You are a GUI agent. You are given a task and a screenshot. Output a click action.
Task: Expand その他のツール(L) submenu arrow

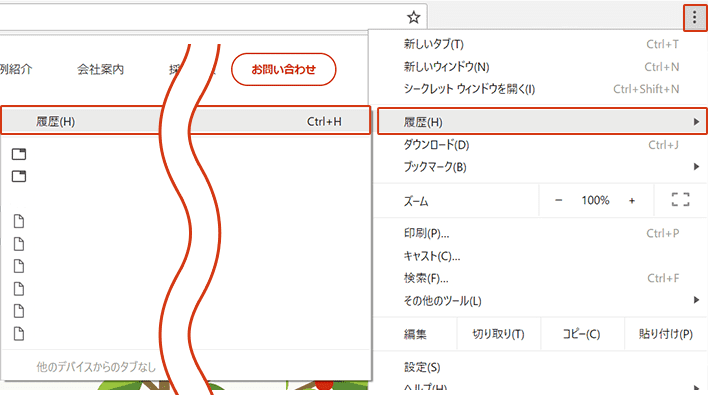tap(696, 300)
